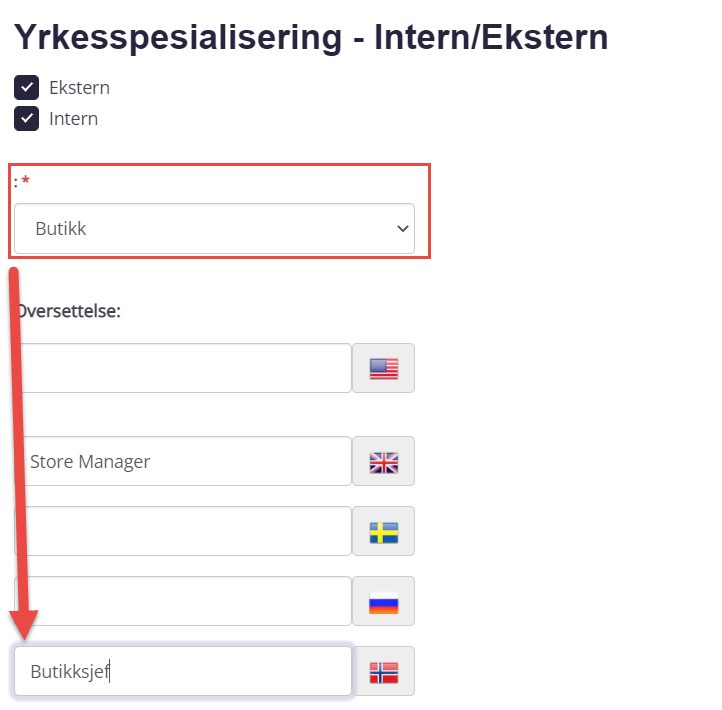Uncheck the Ekstern checkbox
This screenshot has width=722, height=710.
click(26, 87)
